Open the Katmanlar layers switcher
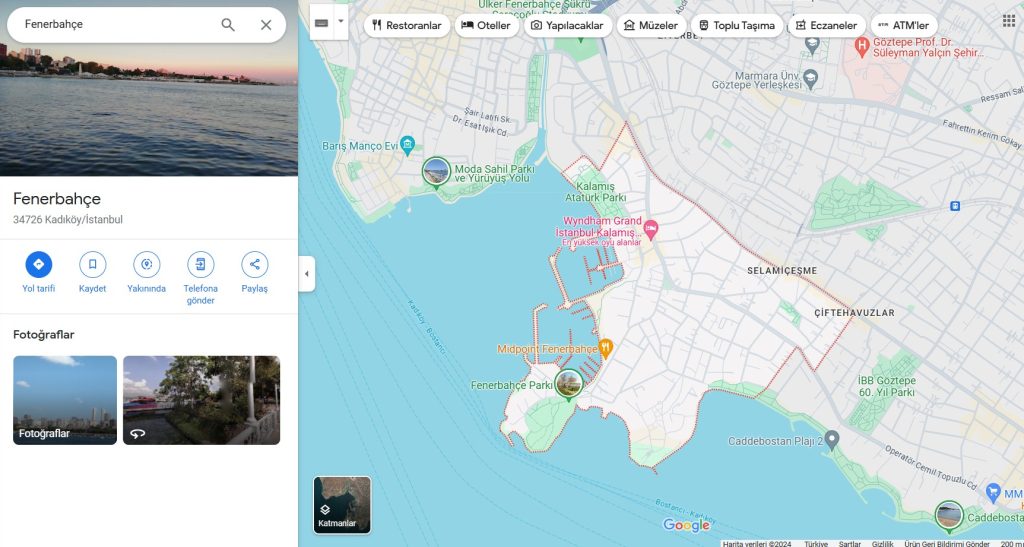 [x=342, y=505]
